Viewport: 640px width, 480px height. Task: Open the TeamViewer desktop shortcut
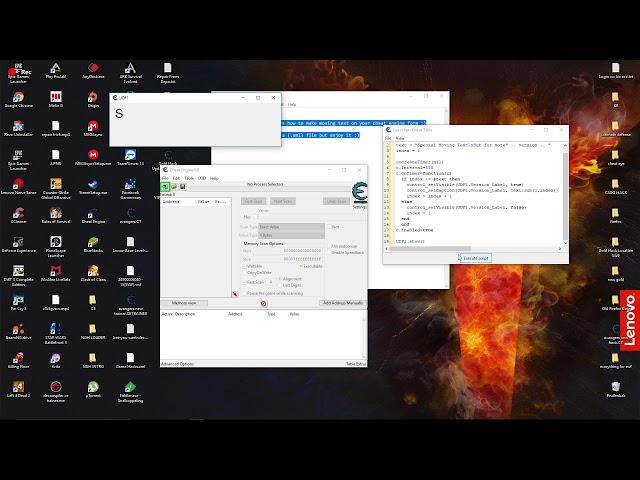click(x=131, y=158)
